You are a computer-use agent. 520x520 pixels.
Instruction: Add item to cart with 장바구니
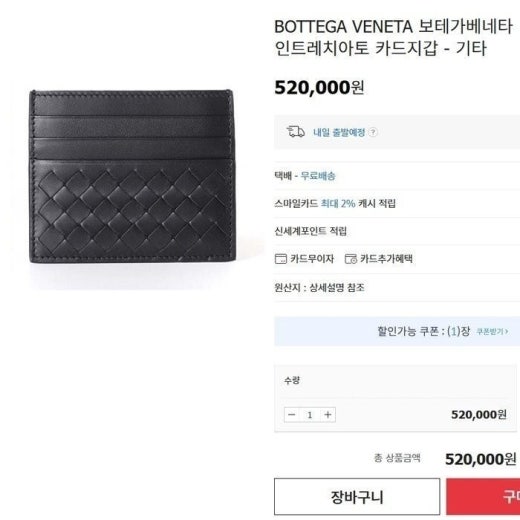click(x=357, y=497)
